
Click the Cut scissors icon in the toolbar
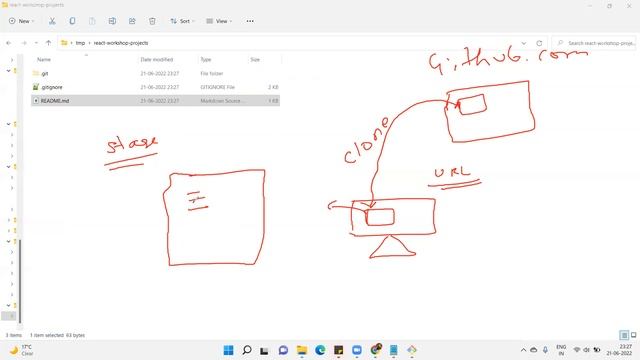52,21
